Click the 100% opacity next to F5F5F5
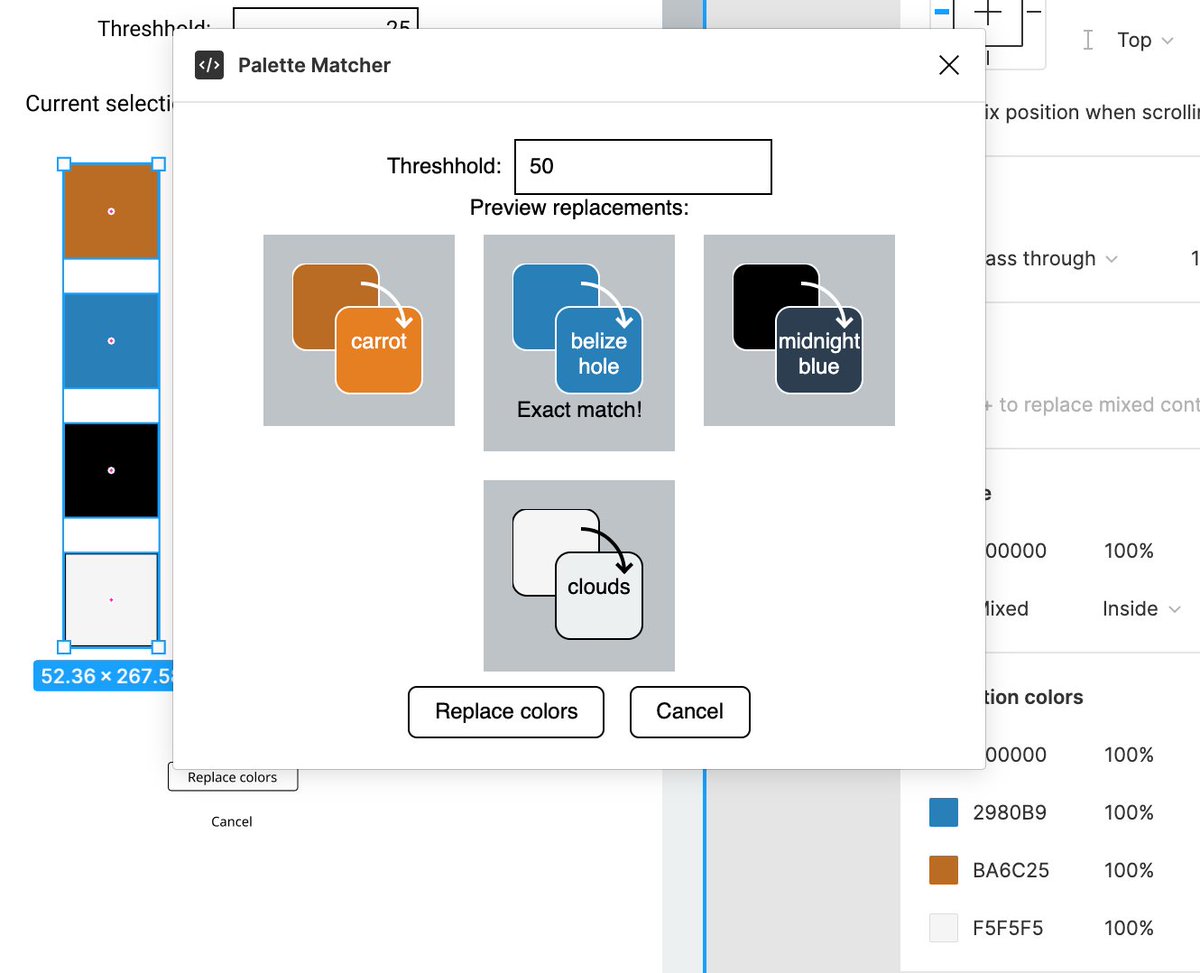The height and width of the screenshot is (973, 1200). tap(1129, 929)
